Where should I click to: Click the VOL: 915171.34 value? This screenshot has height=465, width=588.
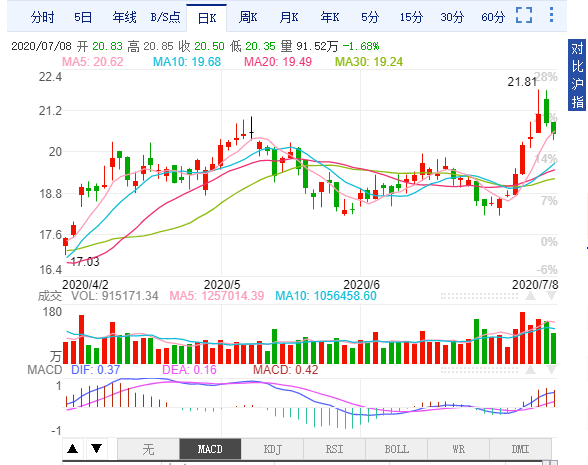tap(115, 296)
